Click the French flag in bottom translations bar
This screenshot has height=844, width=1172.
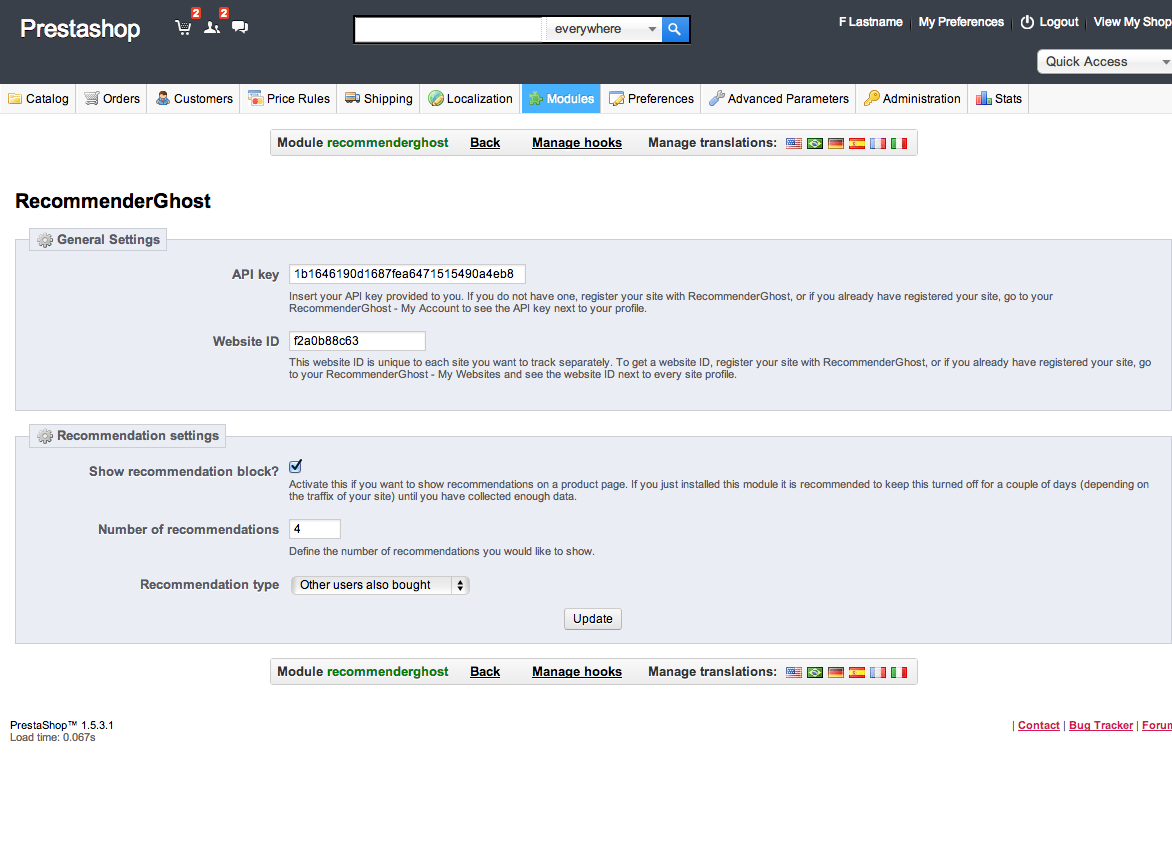click(878, 673)
